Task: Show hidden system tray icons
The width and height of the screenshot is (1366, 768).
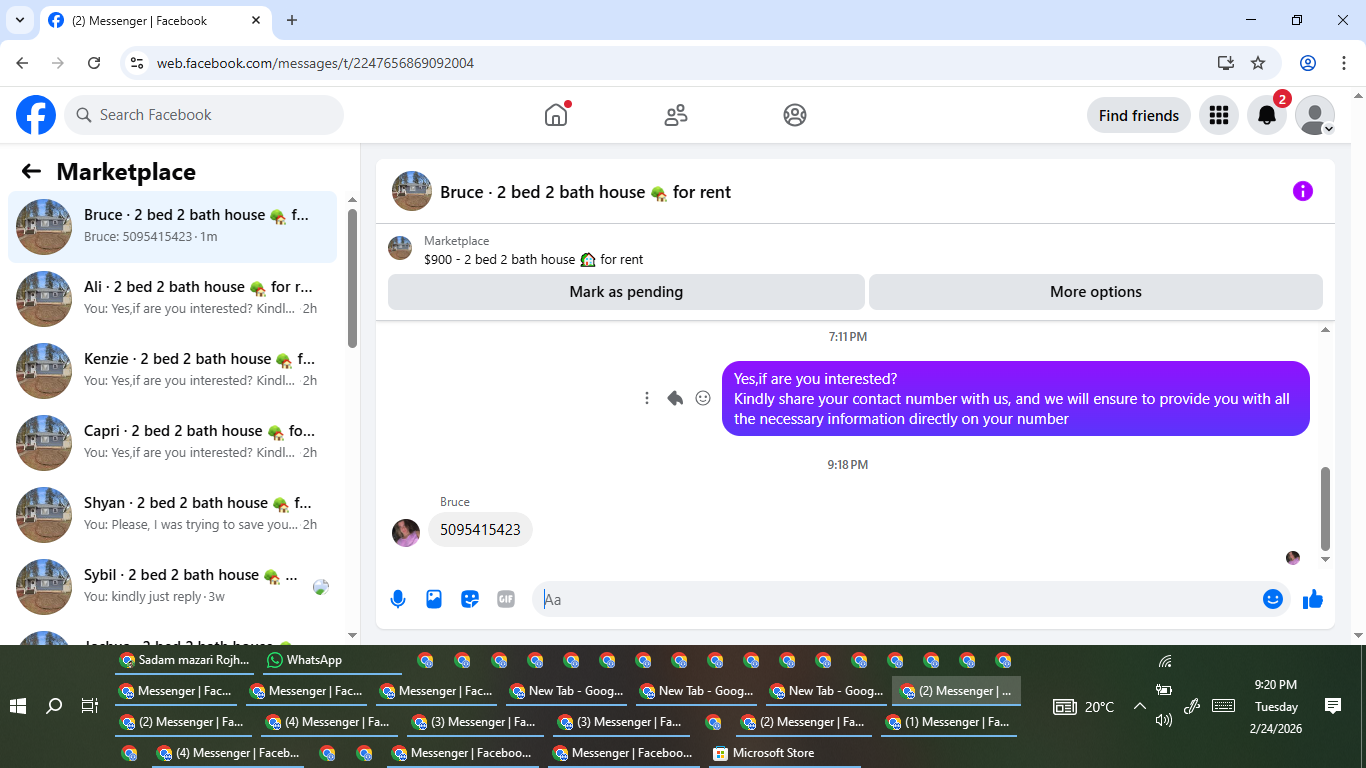Action: click(1139, 706)
